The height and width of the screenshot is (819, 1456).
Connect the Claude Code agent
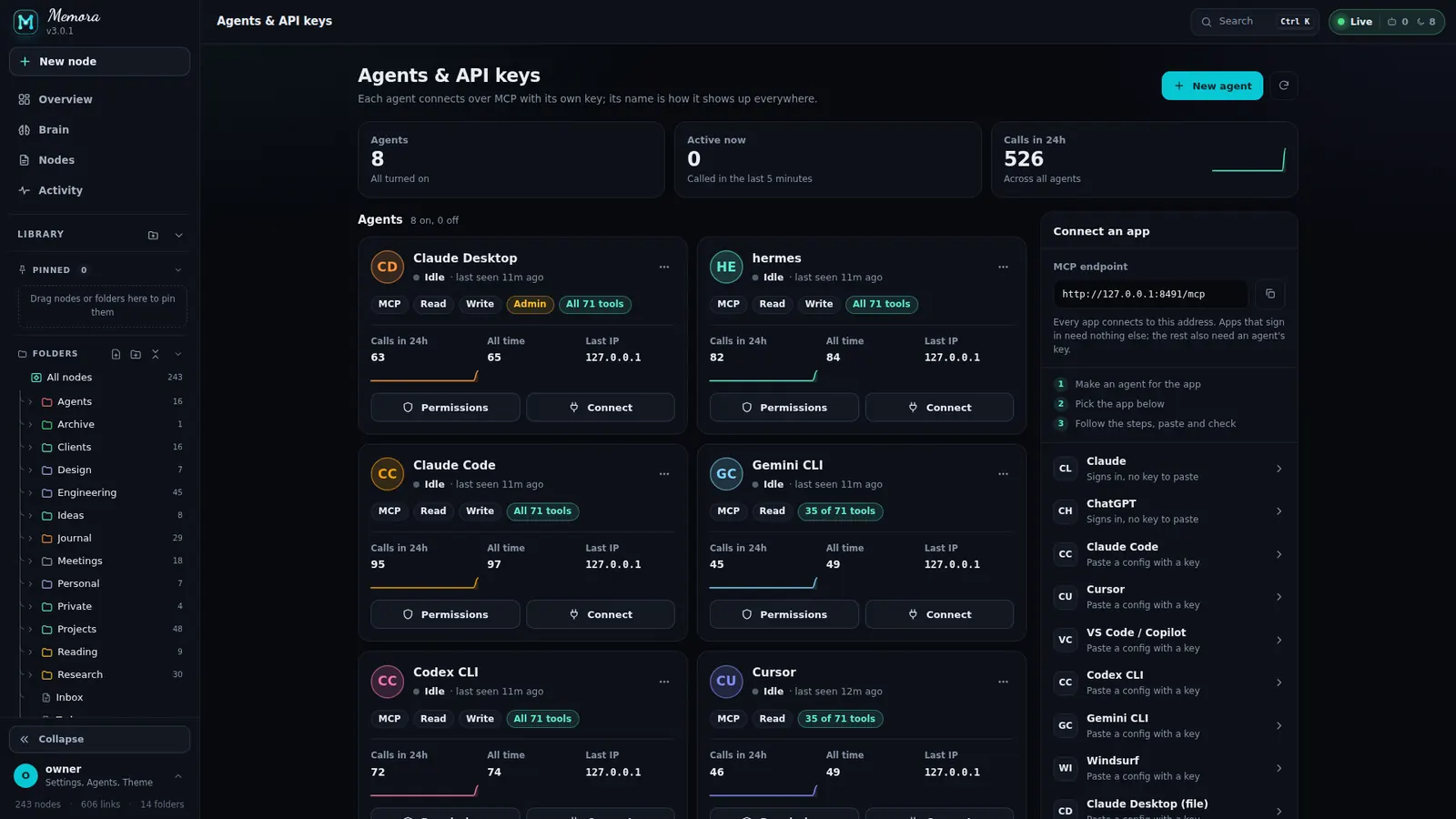click(601, 614)
